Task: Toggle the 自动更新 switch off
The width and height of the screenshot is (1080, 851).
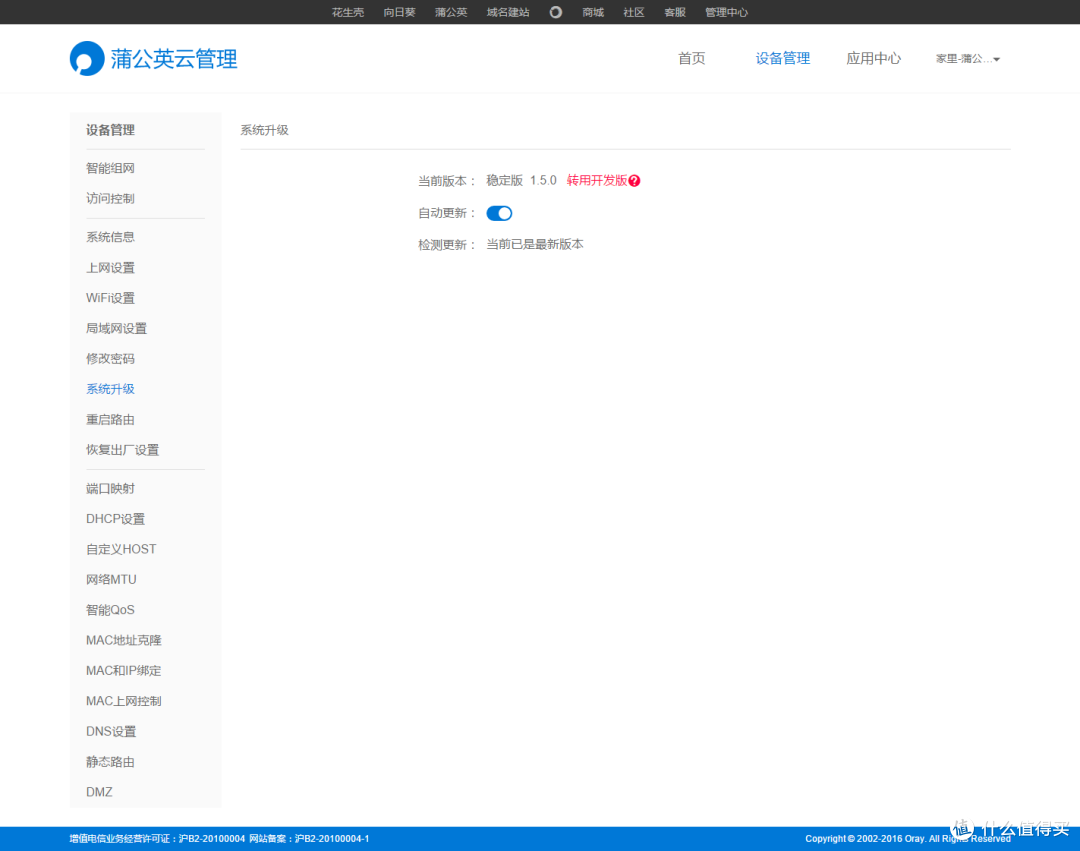Action: (x=499, y=213)
